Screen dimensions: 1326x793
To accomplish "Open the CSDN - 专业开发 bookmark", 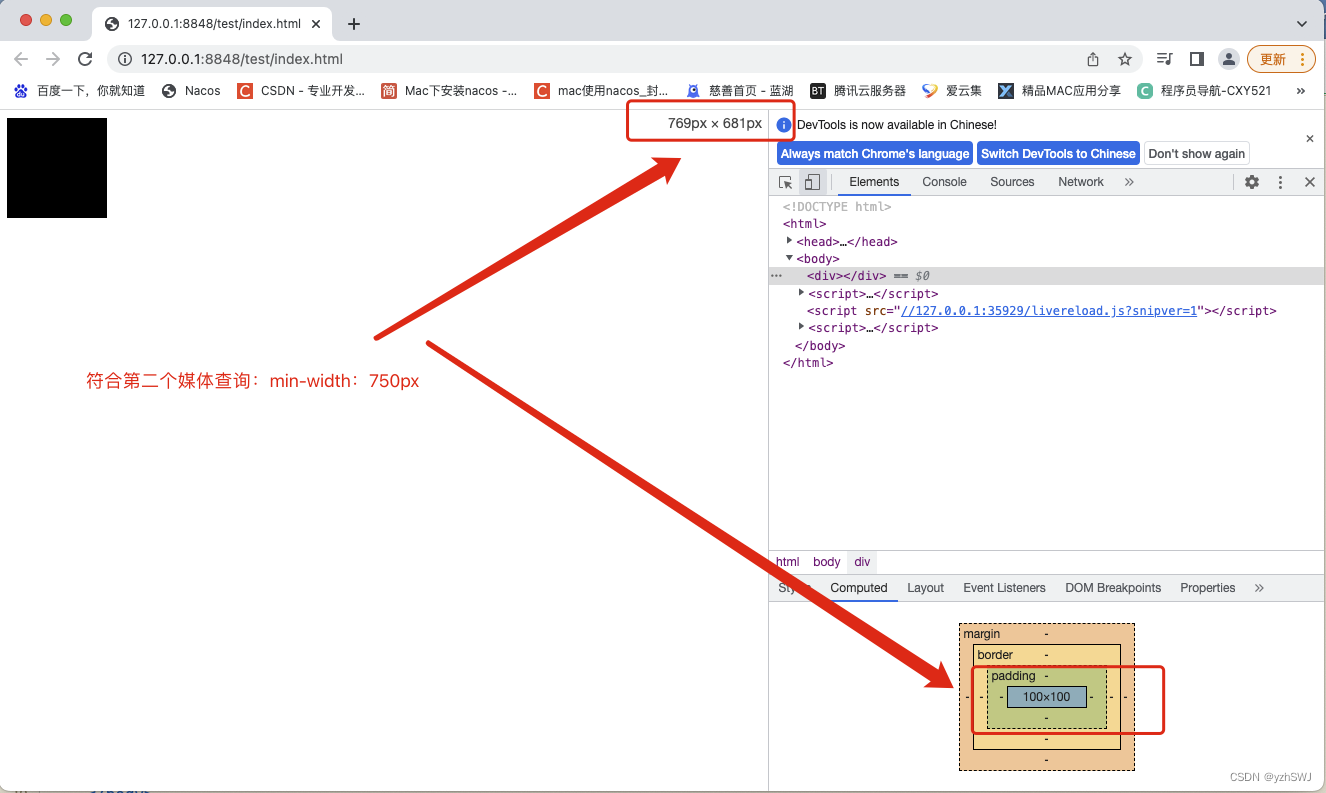I will click(x=301, y=90).
